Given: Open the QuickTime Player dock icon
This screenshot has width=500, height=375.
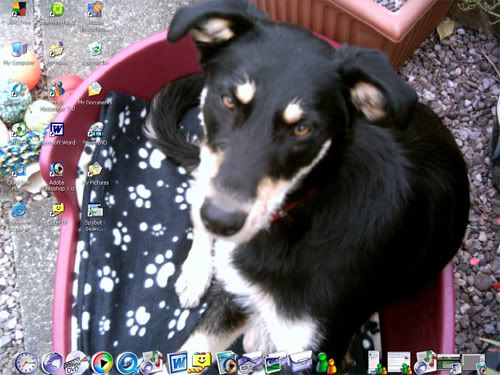Looking at the screenshot, I should [126, 363].
